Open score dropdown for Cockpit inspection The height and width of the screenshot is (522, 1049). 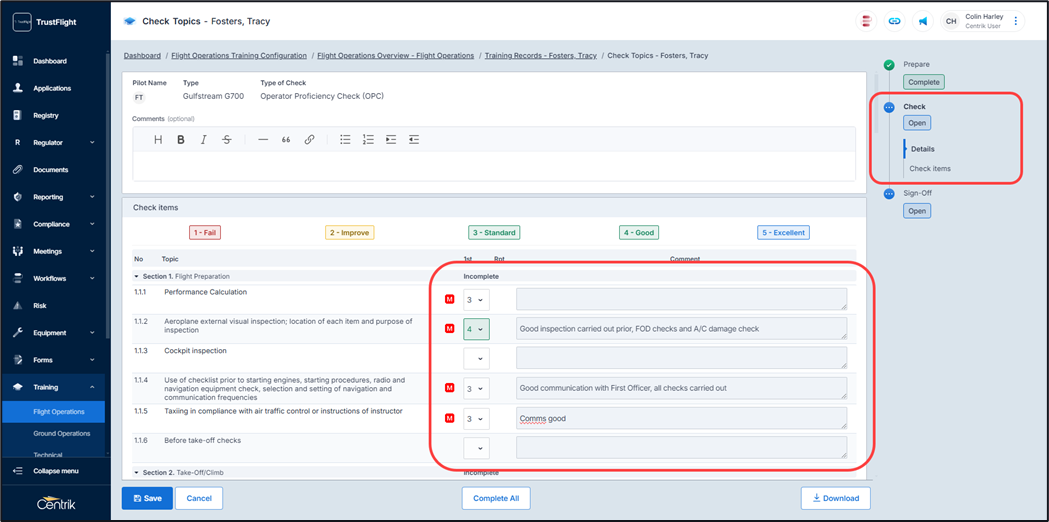[476, 359]
